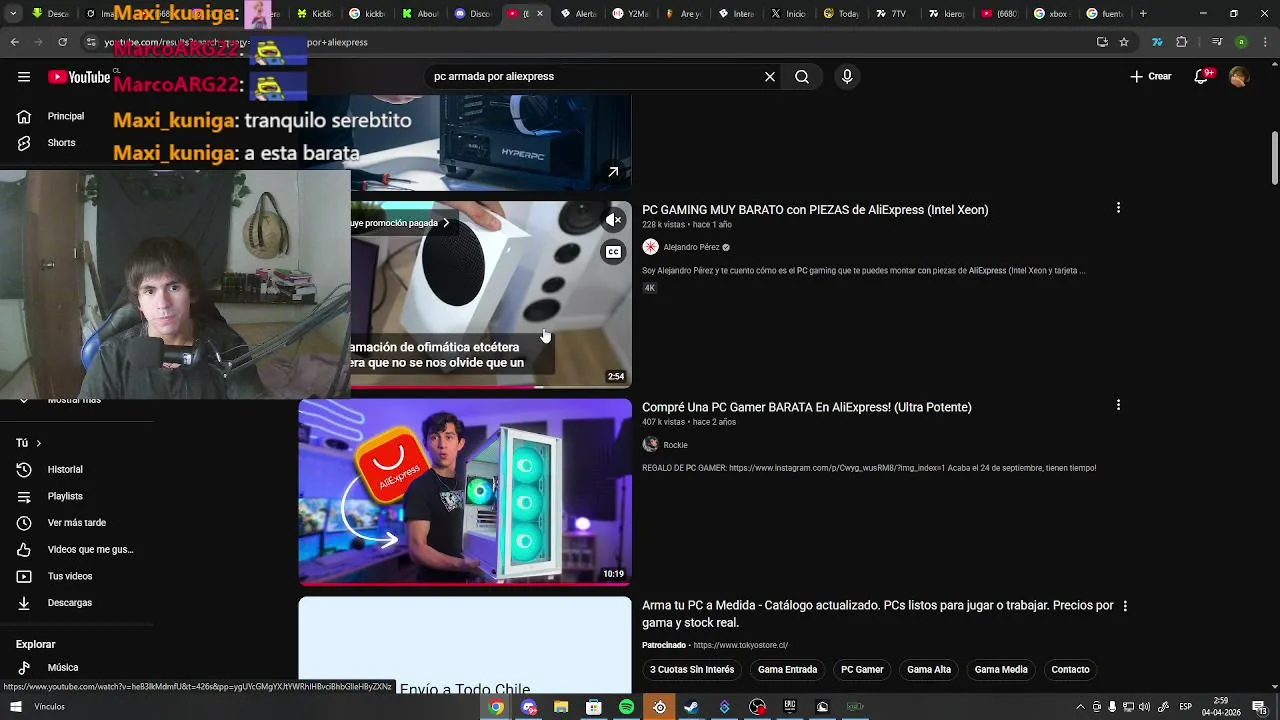This screenshot has width=1280, height=720.
Task: Open ad options three-dot menu
Action: click(1125, 606)
